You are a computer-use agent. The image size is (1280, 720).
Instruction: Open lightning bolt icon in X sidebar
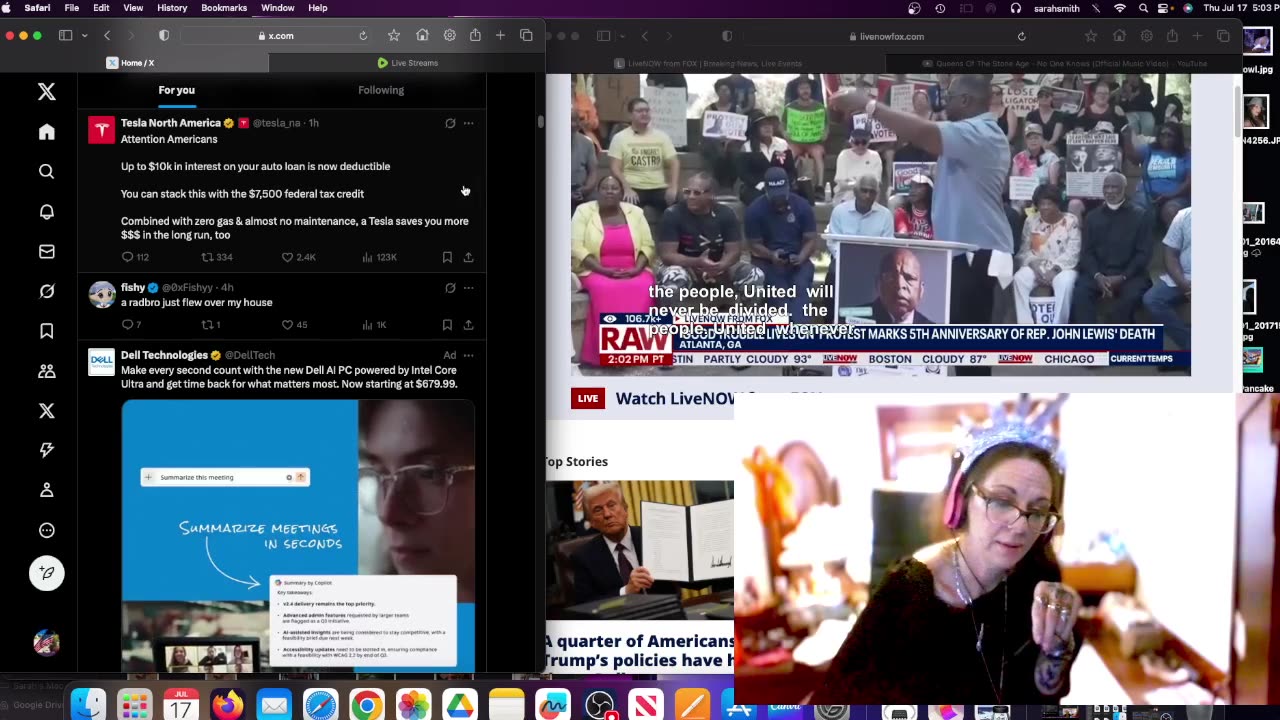[46, 450]
